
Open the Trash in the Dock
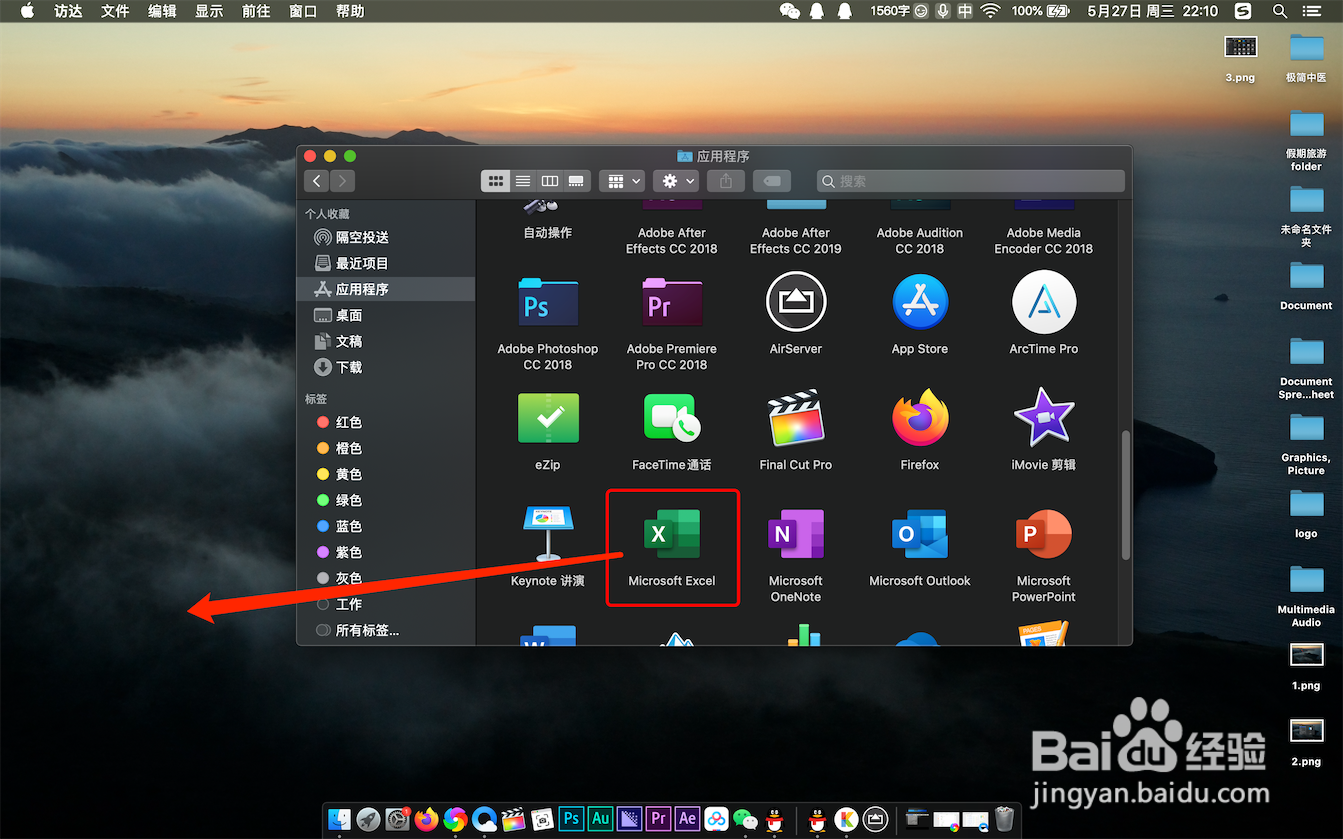pos(1004,819)
